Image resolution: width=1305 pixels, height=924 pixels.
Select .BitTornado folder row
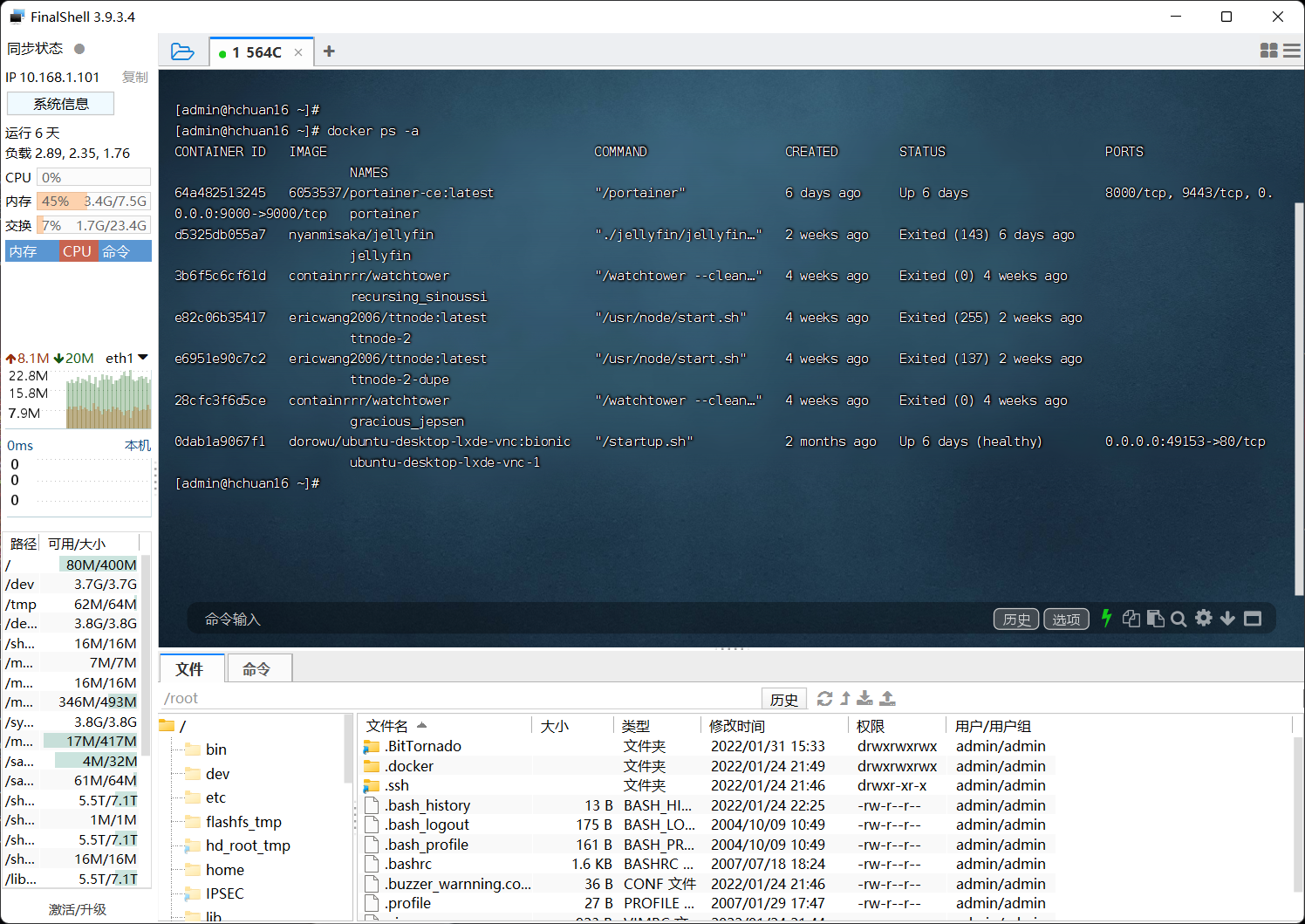click(708, 746)
